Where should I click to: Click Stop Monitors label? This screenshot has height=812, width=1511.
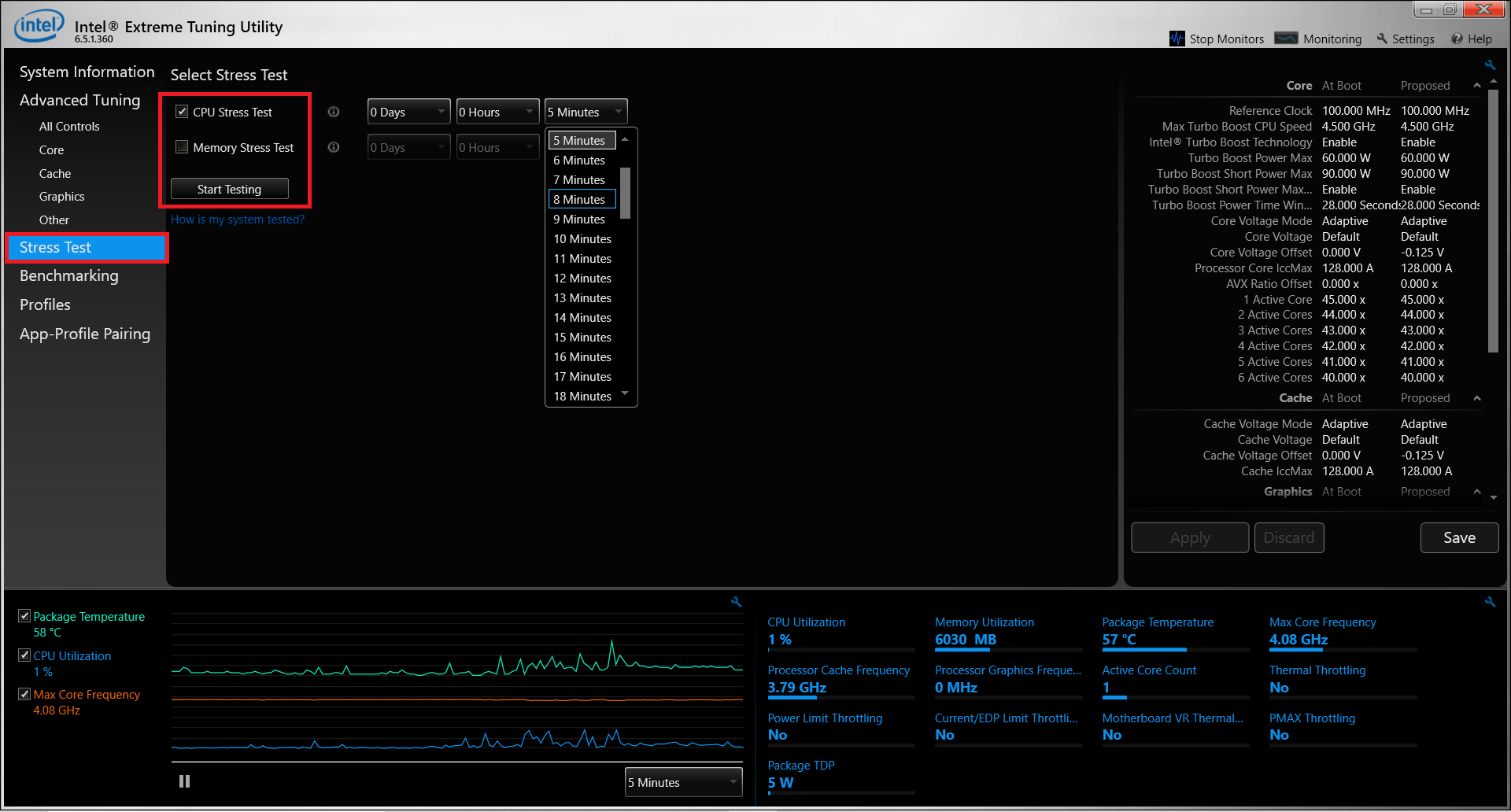[x=1227, y=39]
